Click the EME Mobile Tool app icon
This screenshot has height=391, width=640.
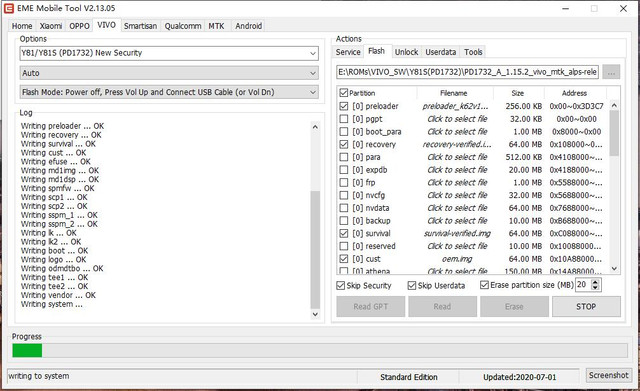tap(9, 8)
